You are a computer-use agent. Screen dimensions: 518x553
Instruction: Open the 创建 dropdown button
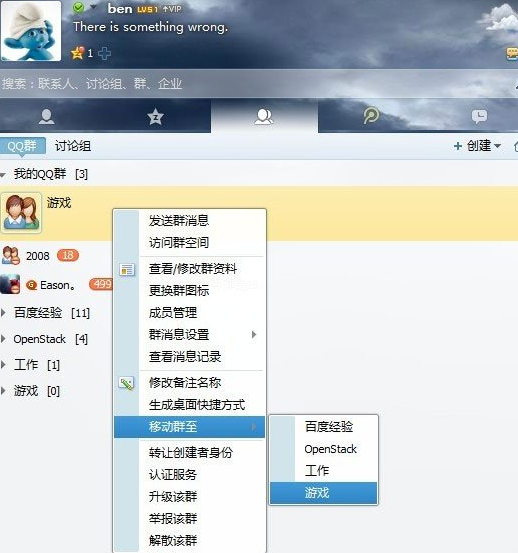[x=477, y=146]
